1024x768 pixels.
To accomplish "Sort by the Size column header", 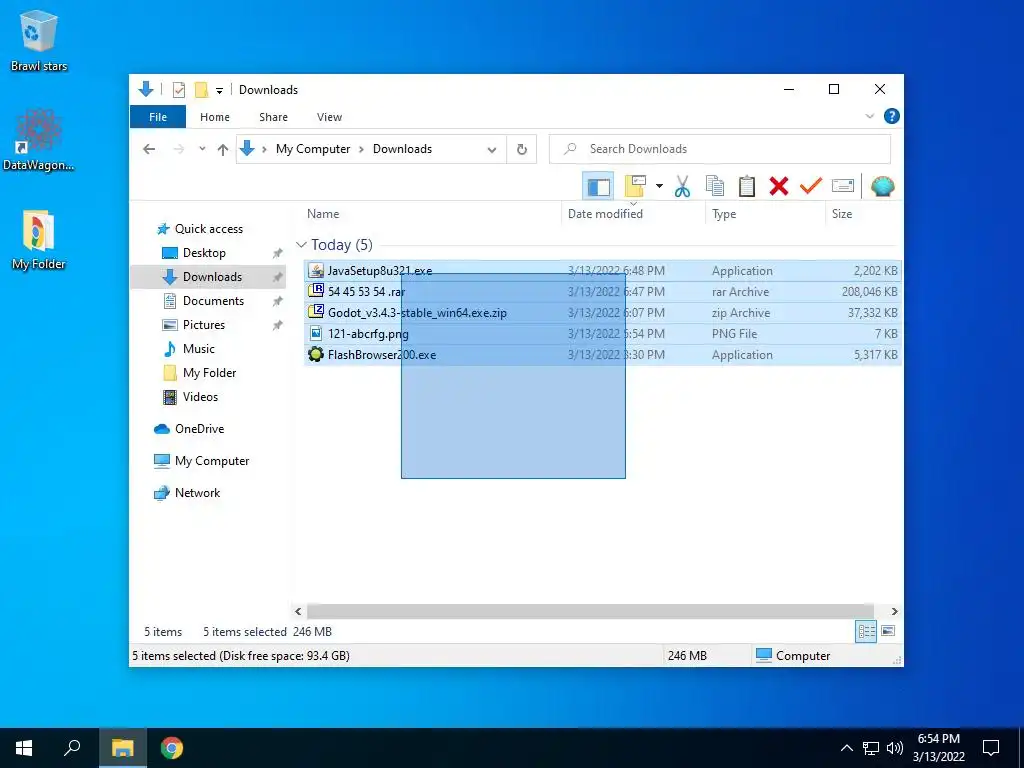I will click(842, 214).
